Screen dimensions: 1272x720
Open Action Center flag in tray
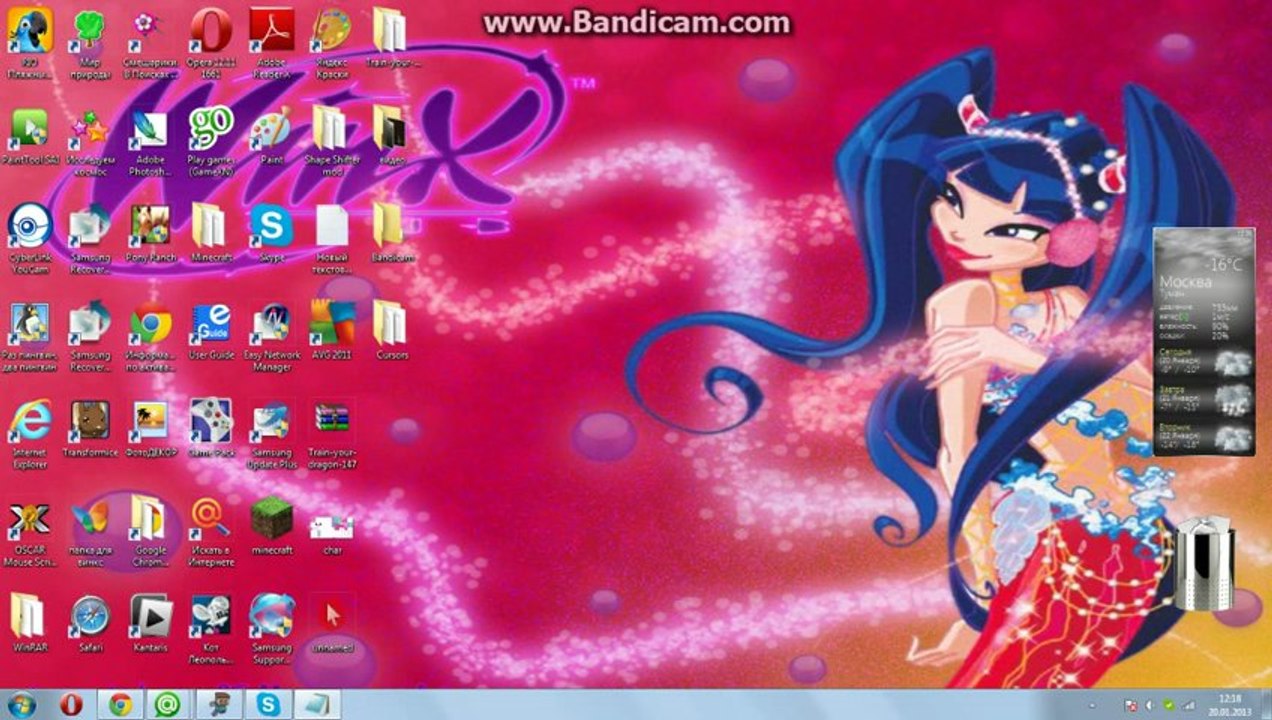tap(1131, 706)
